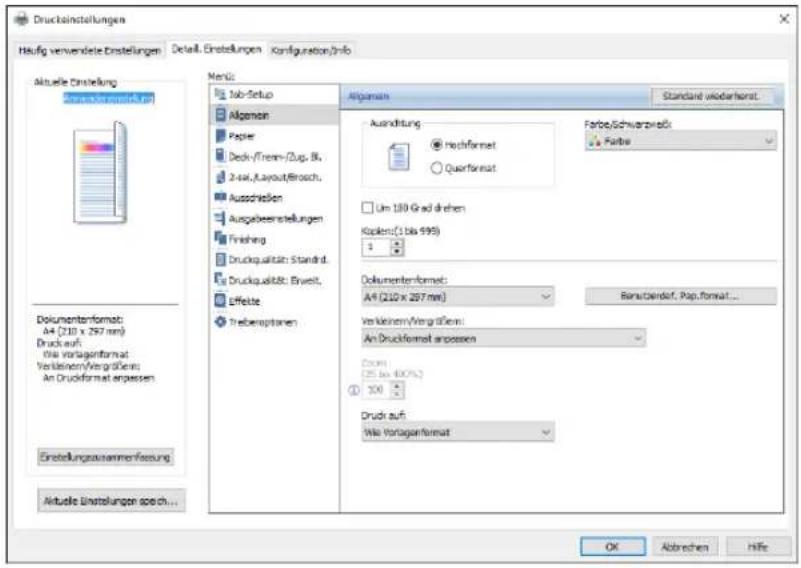This screenshot has height=568, width=801.
Task: Click Benutzerdef. Pap.format button
Action: (x=680, y=296)
